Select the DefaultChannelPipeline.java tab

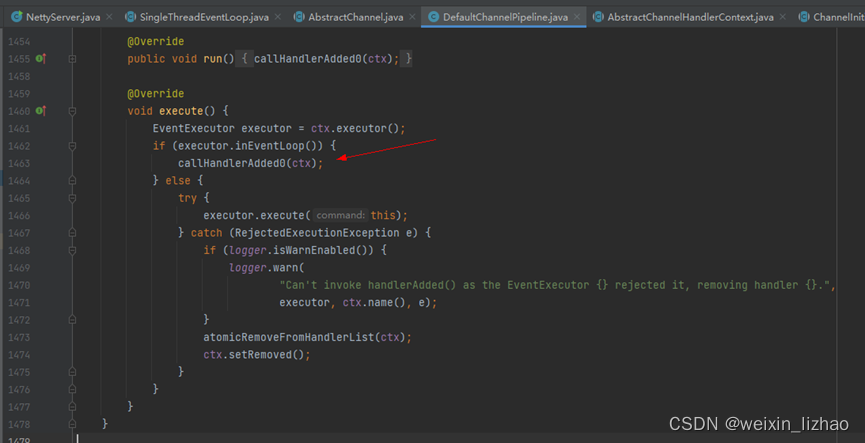coord(505,17)
